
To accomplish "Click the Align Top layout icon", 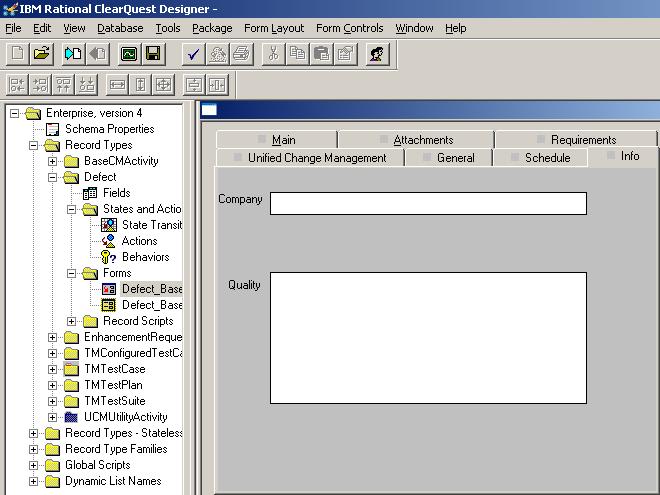I will click(x=64, y=85).
